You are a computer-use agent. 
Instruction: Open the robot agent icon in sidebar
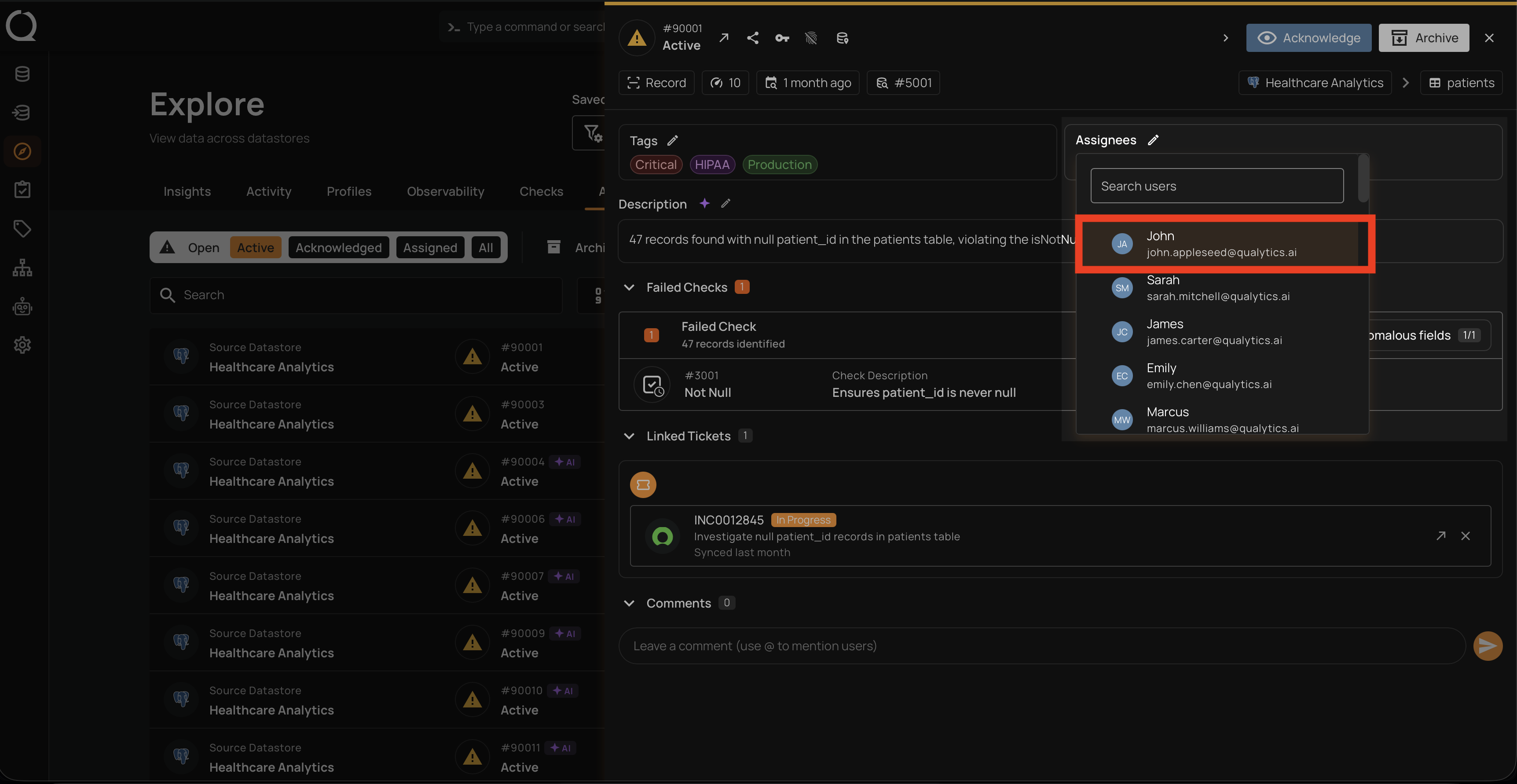(x=22, y=306)
